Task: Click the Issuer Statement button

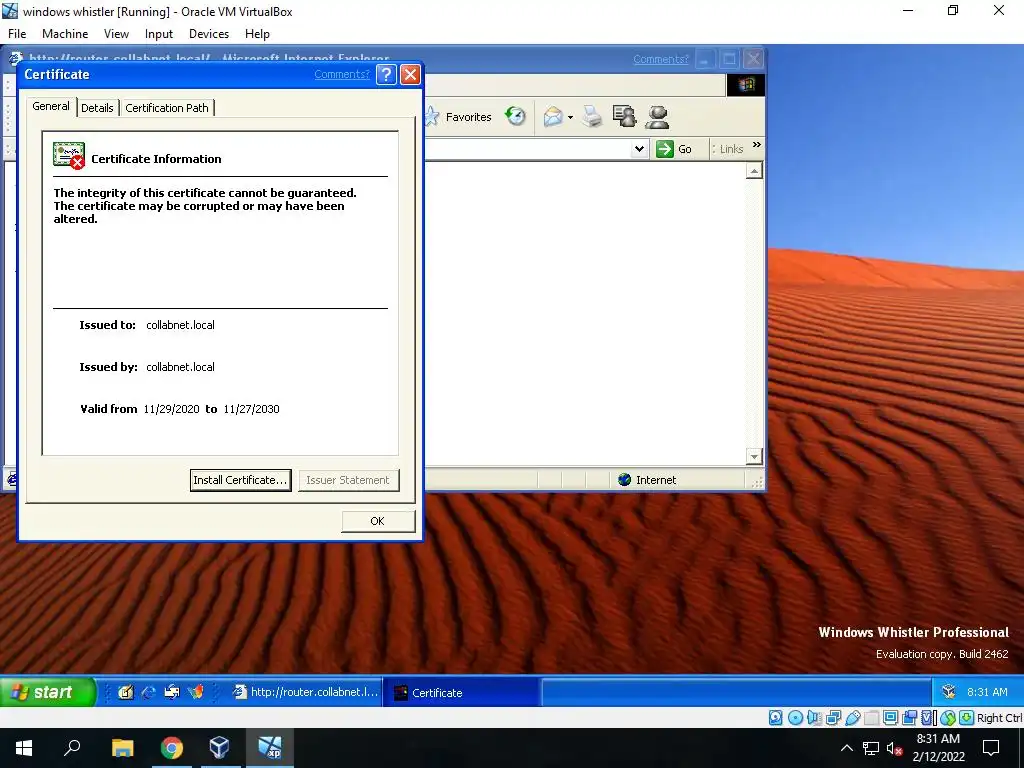Action: coord(348,480)
